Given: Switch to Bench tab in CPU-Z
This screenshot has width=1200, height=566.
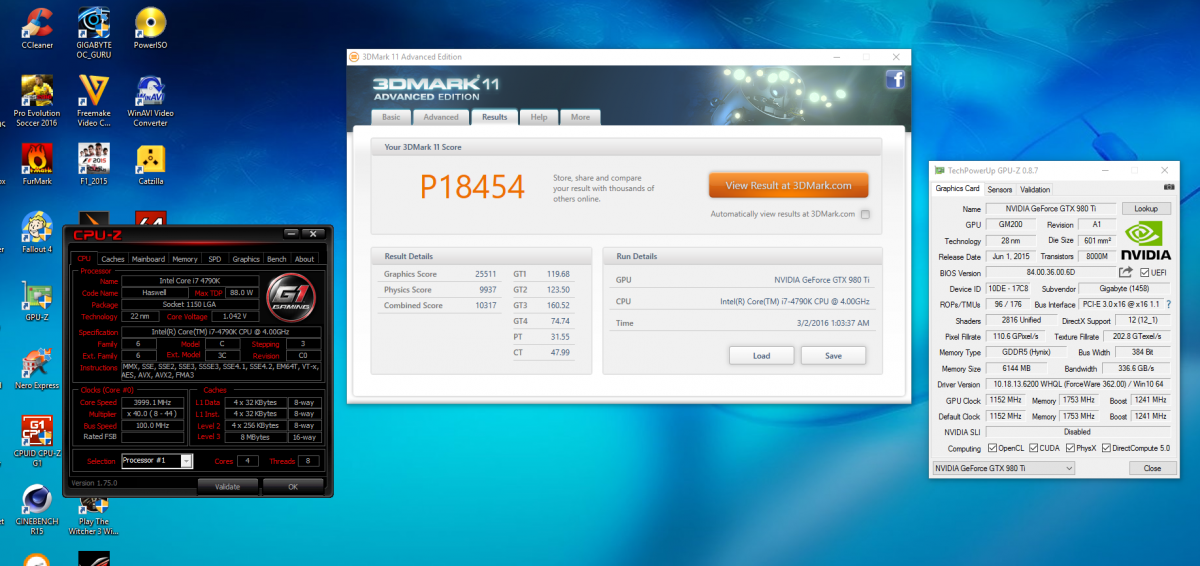Looking at the screenshot, I should [277, 259].
